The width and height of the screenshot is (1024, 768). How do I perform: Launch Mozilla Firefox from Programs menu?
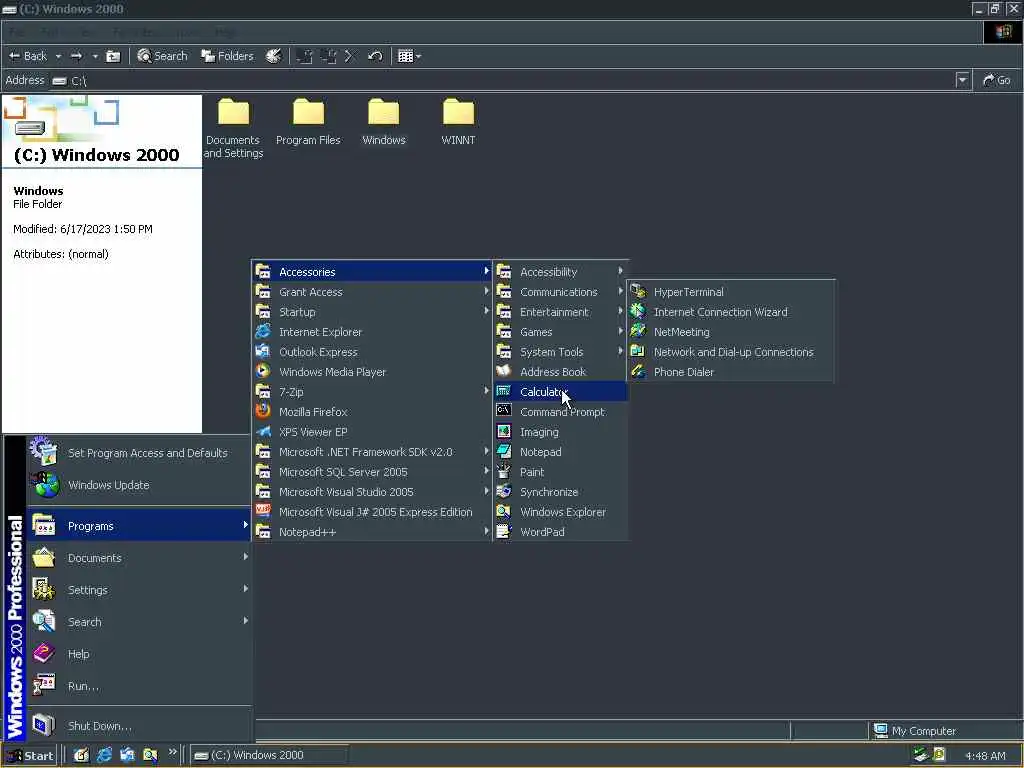[372, 412]
